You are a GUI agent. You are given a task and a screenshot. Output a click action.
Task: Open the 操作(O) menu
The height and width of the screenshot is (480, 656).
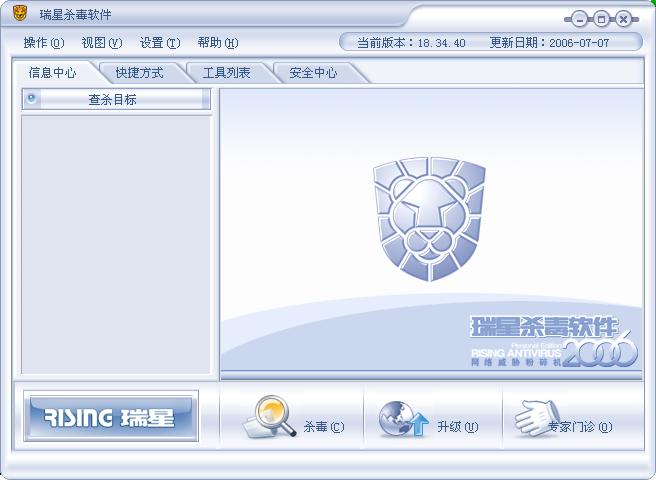(x=44, y=43)
